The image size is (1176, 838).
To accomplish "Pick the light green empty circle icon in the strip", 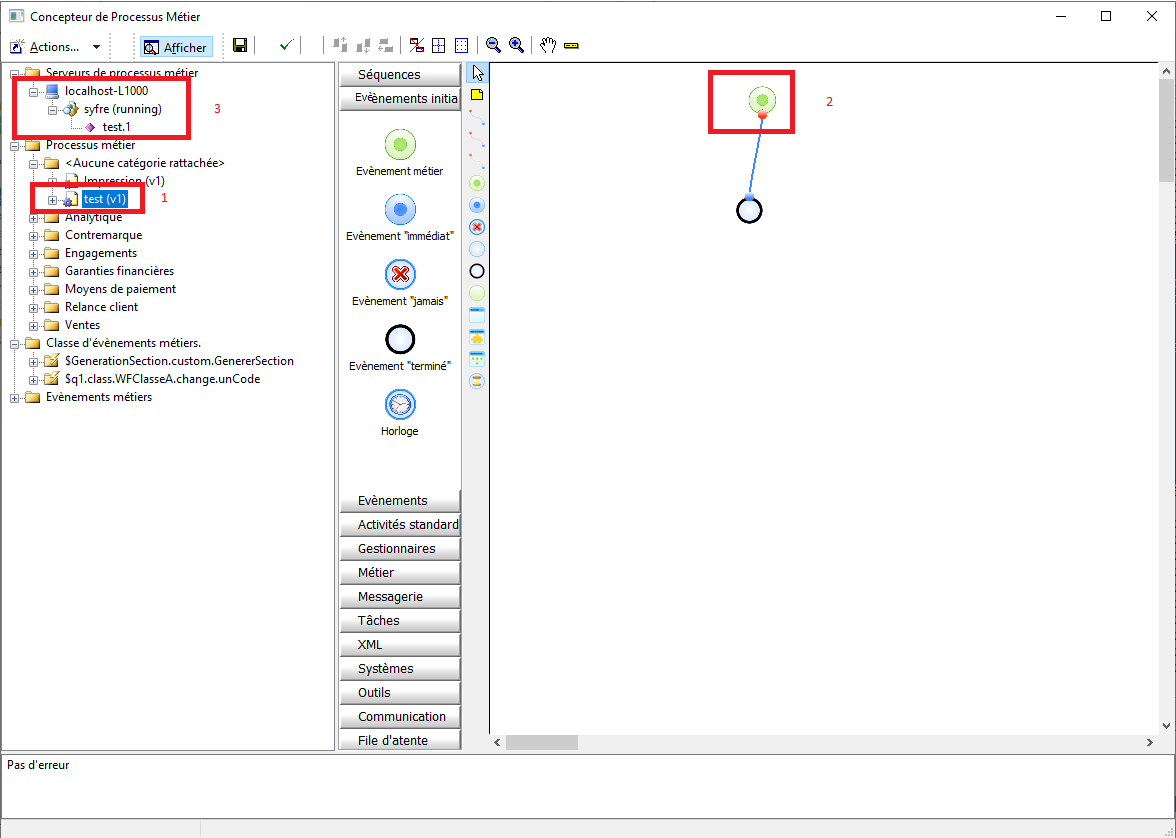I will click(476, 293).
